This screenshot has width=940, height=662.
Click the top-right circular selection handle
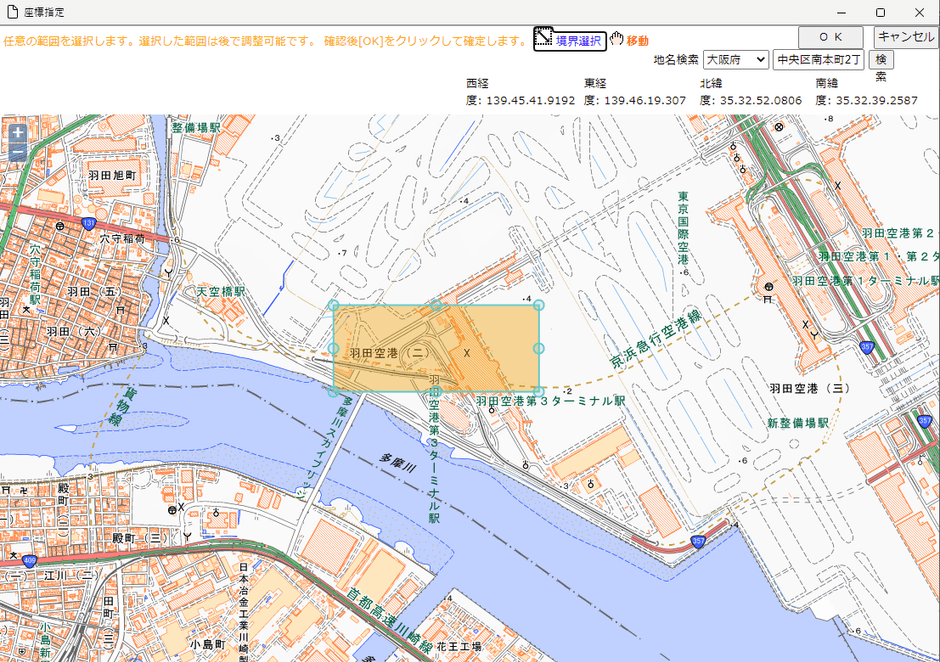coord(539,306)
